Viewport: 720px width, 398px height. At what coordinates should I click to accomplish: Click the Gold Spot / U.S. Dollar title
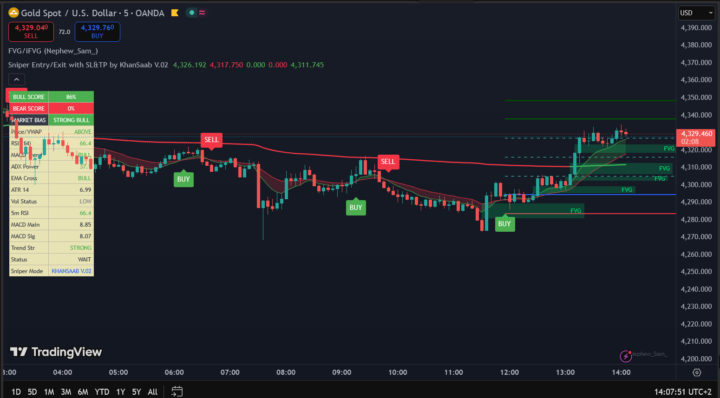click(92, 13)
